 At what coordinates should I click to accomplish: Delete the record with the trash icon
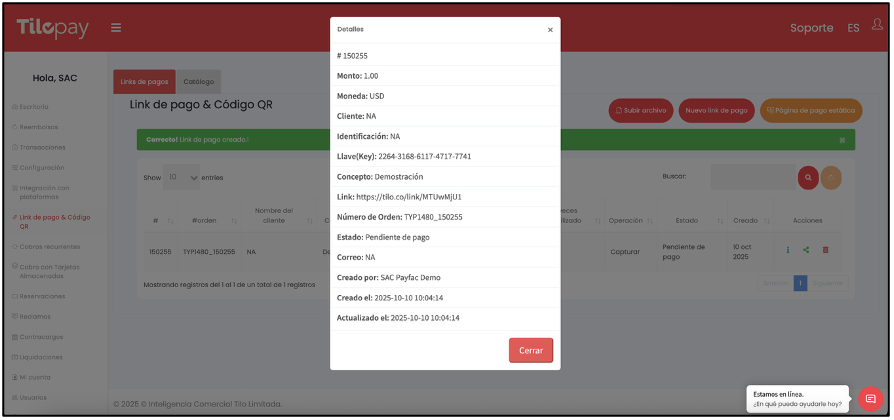[825, 250]
